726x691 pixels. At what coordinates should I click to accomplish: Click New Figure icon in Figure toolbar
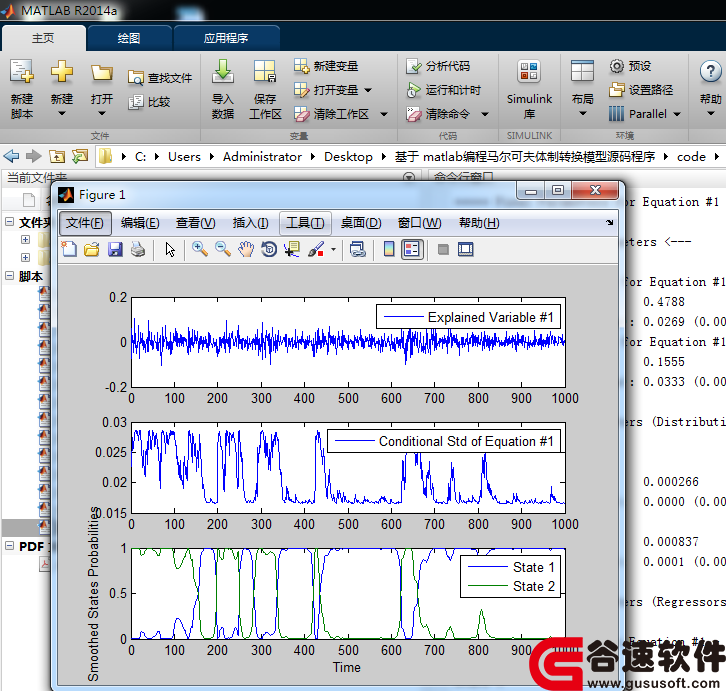pyautogui.click(x=69, y=250)
